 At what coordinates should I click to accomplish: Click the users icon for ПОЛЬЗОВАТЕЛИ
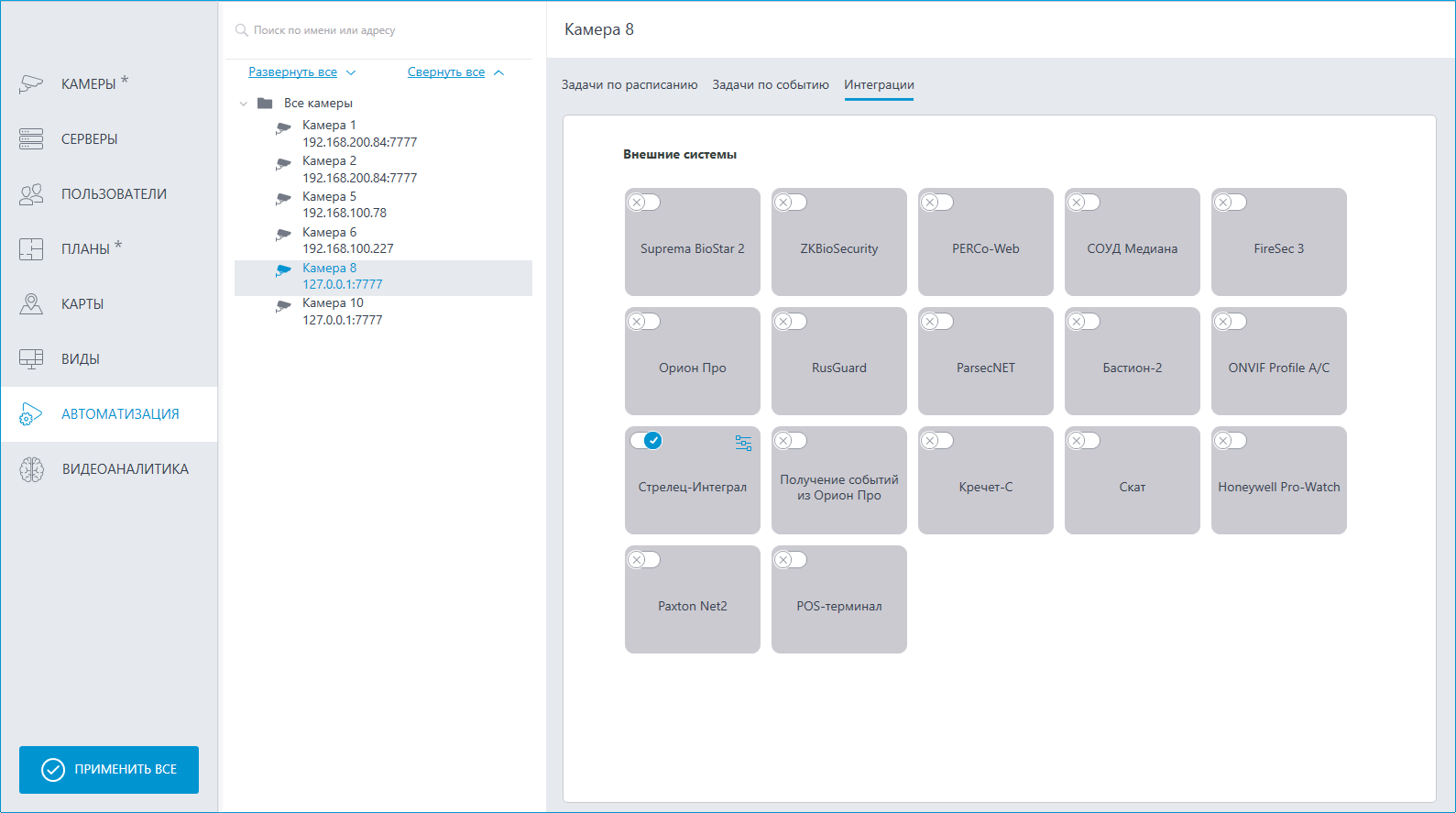[x=31, y=194]
